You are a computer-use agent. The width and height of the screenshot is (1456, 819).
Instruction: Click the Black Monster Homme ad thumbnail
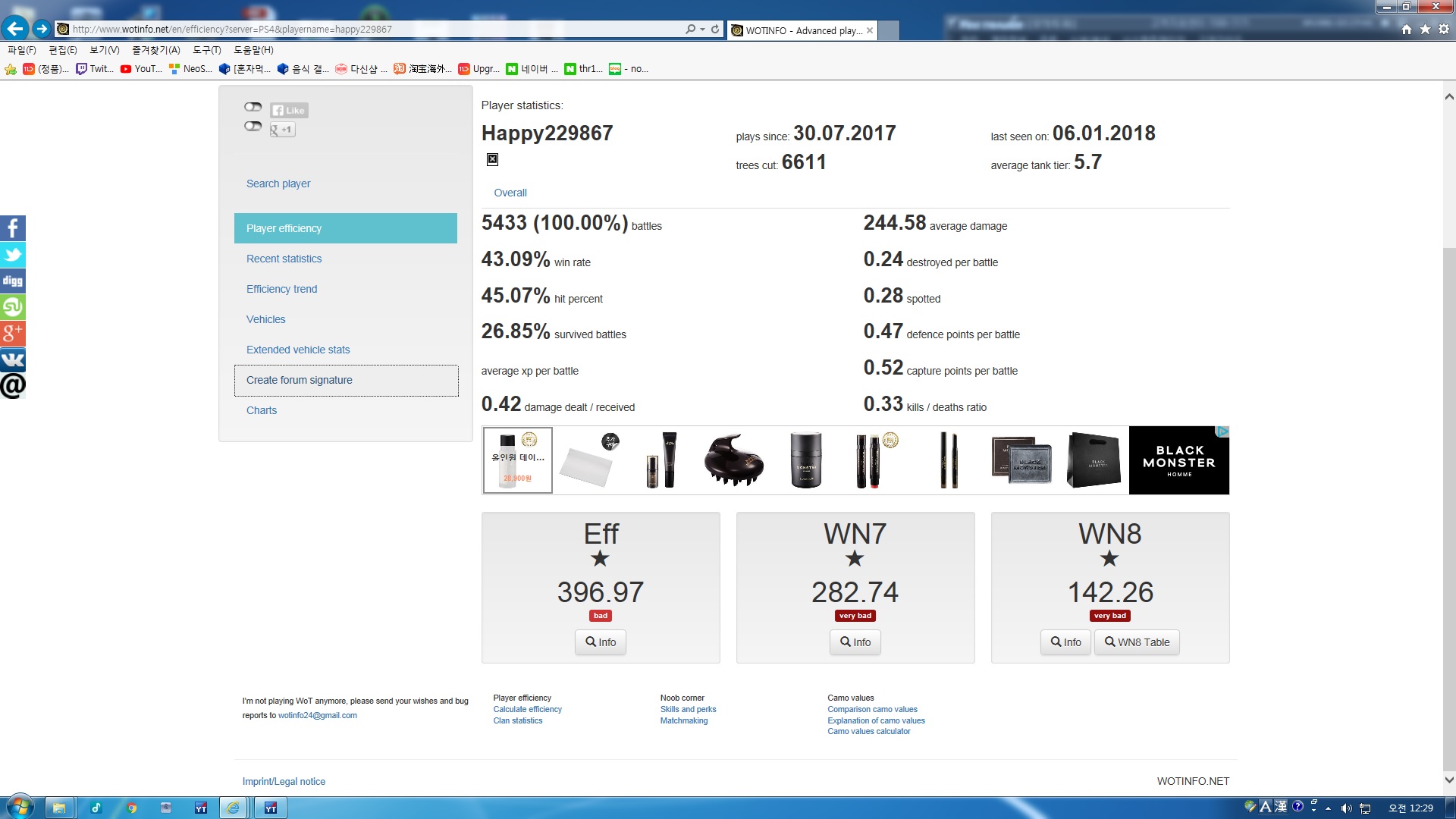tap(1178, 460)
